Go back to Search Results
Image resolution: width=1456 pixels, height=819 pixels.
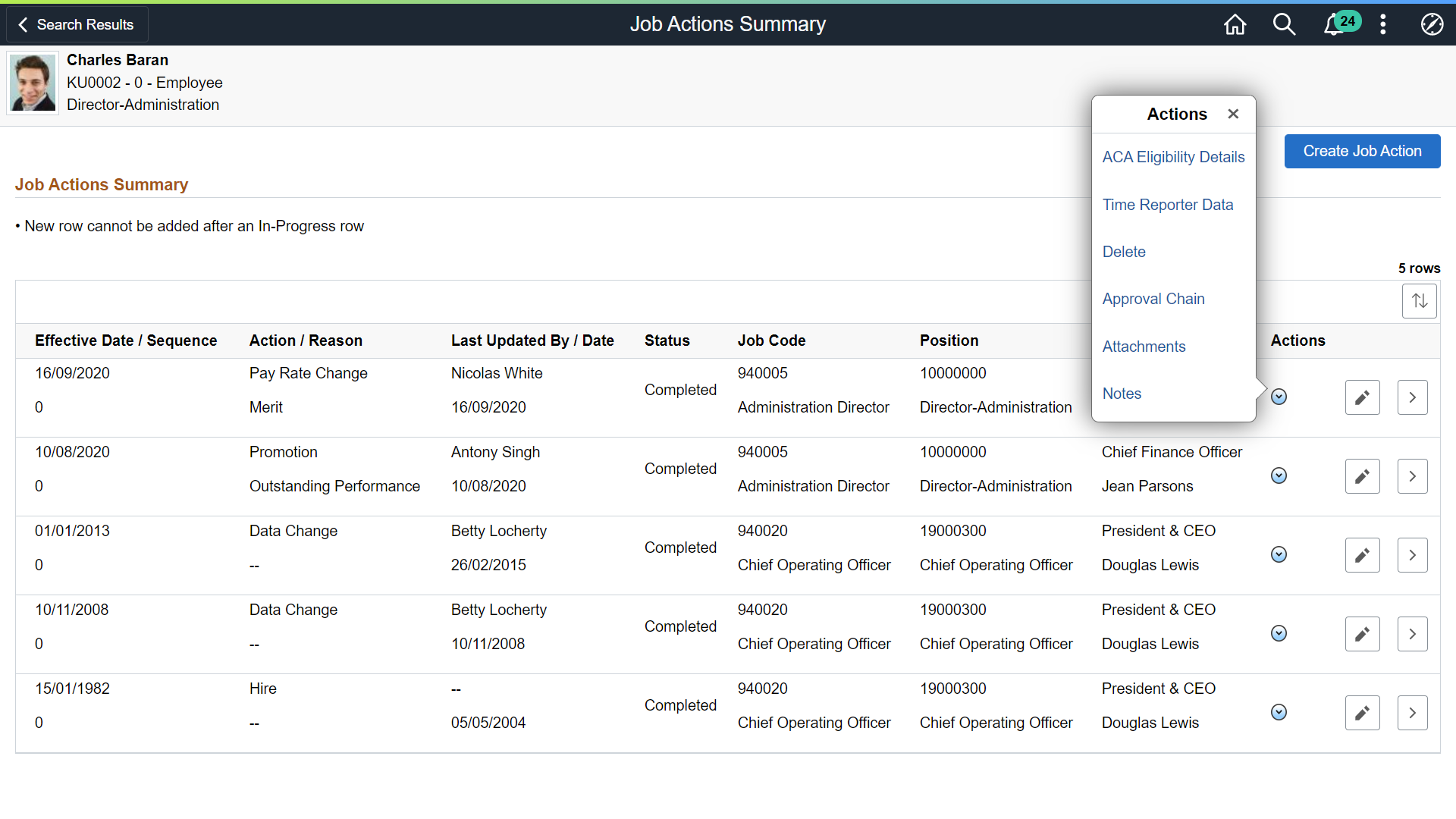[77, 24]
